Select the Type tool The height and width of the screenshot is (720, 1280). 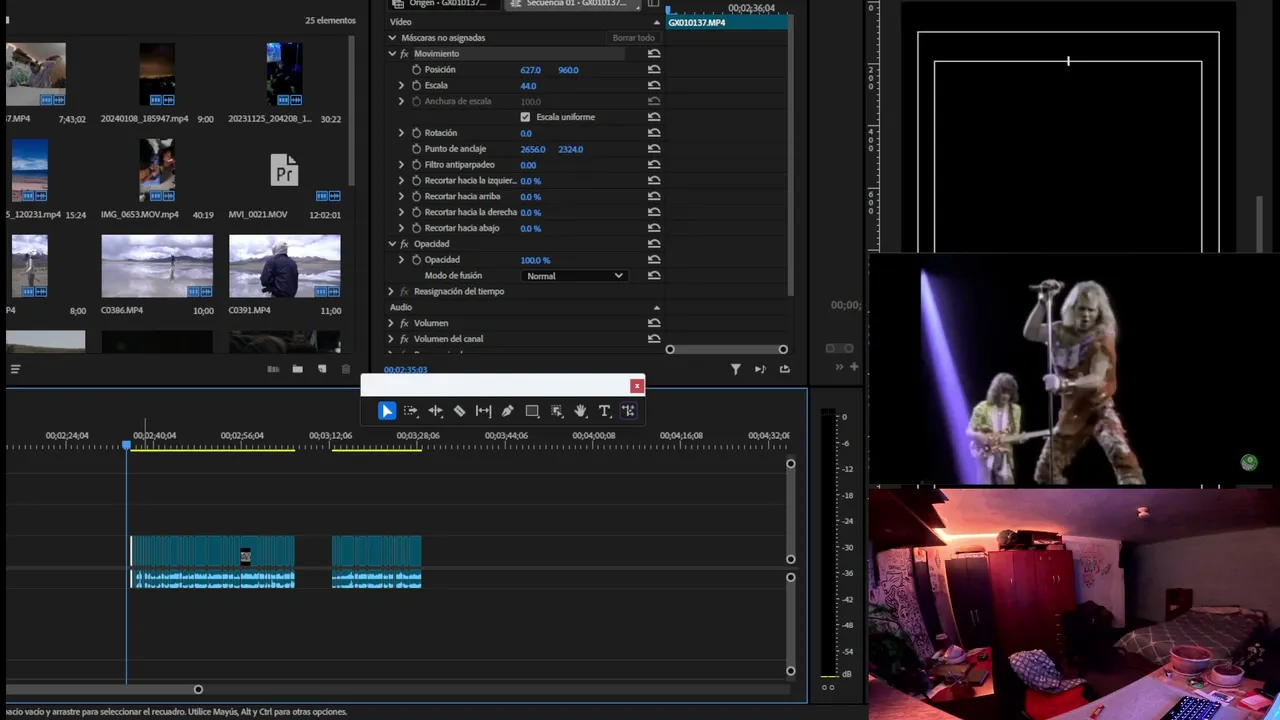(604, 411)
